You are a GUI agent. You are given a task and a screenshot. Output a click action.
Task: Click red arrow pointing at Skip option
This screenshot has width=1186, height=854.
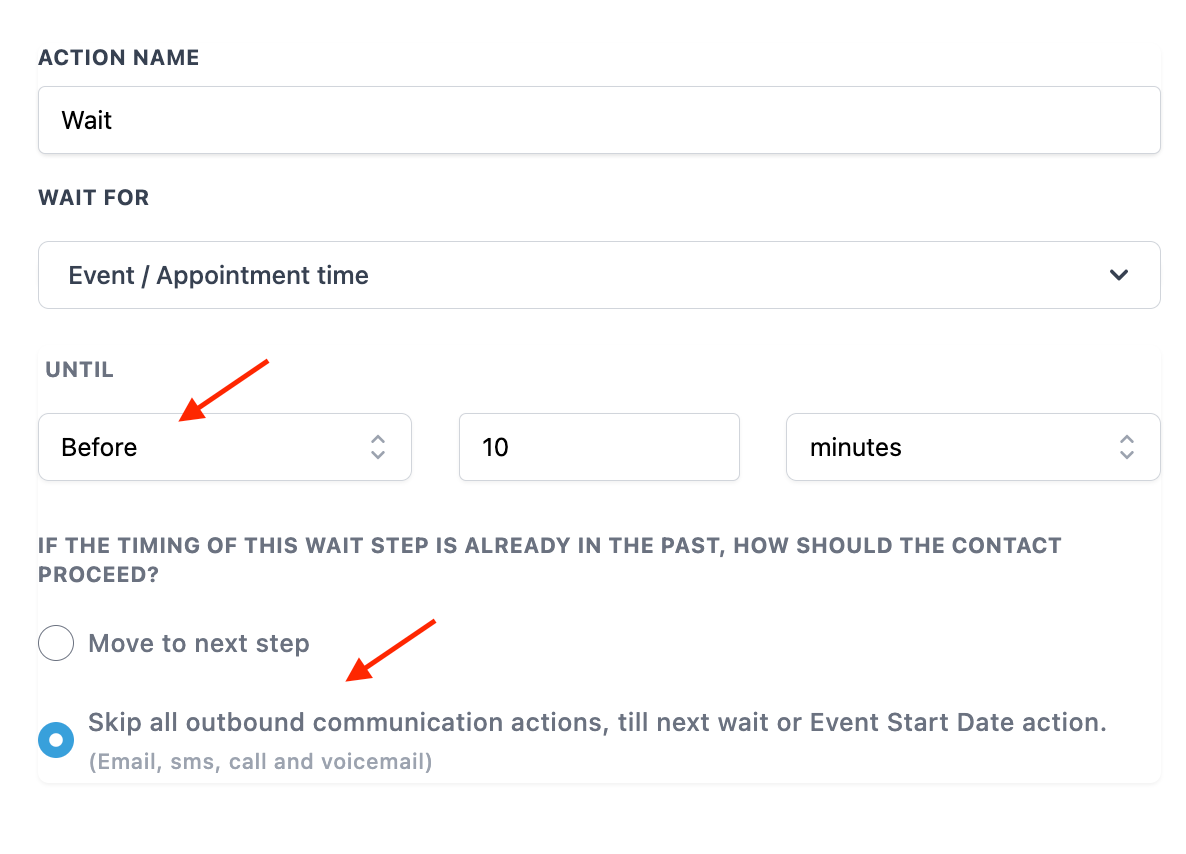pos(391,650)
